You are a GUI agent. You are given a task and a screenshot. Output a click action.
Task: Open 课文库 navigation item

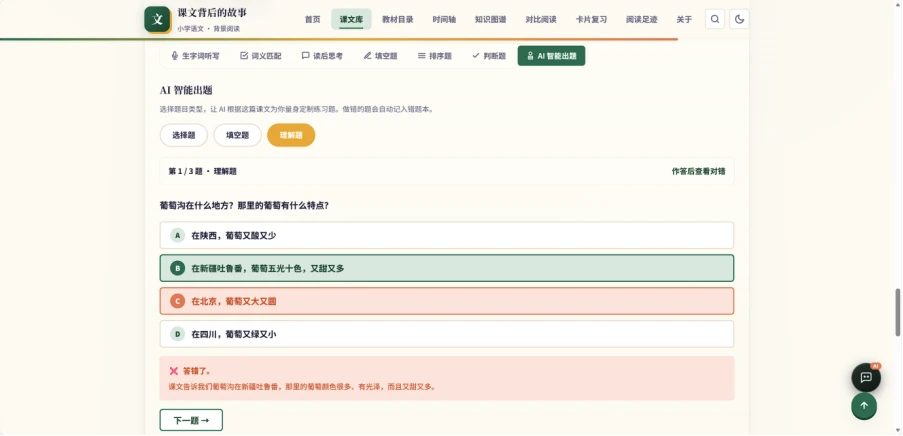click(x=351, y=20)
